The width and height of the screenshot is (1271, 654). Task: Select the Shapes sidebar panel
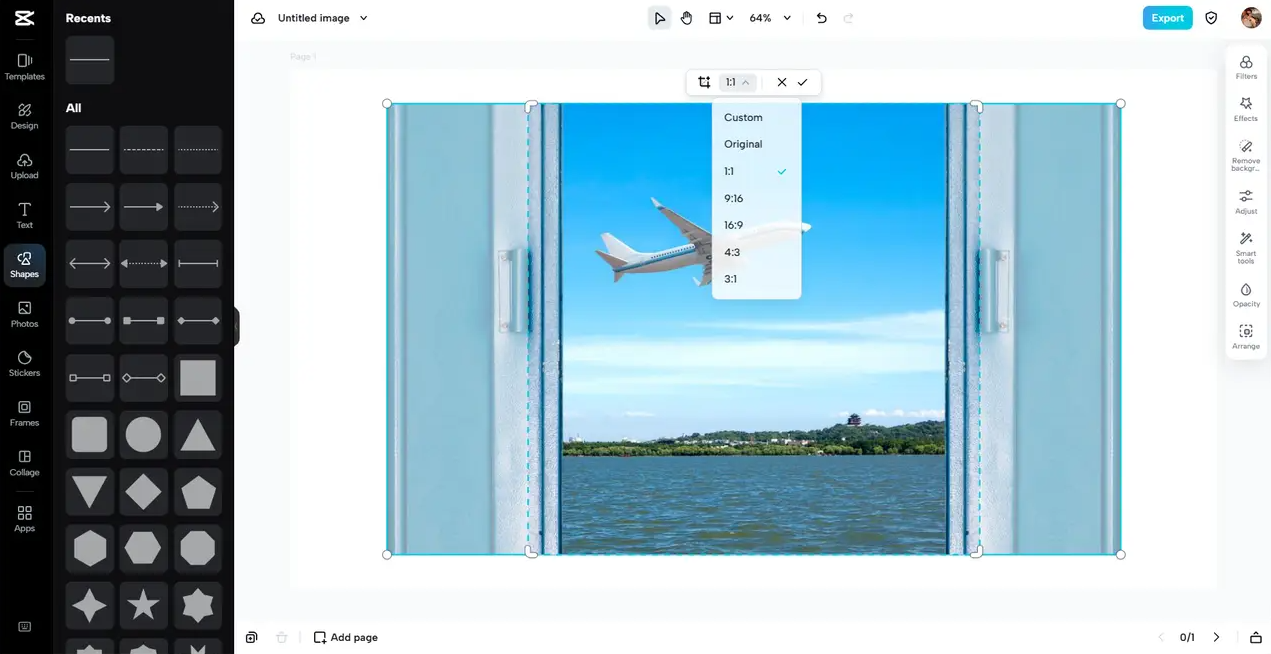coord(25,265)
